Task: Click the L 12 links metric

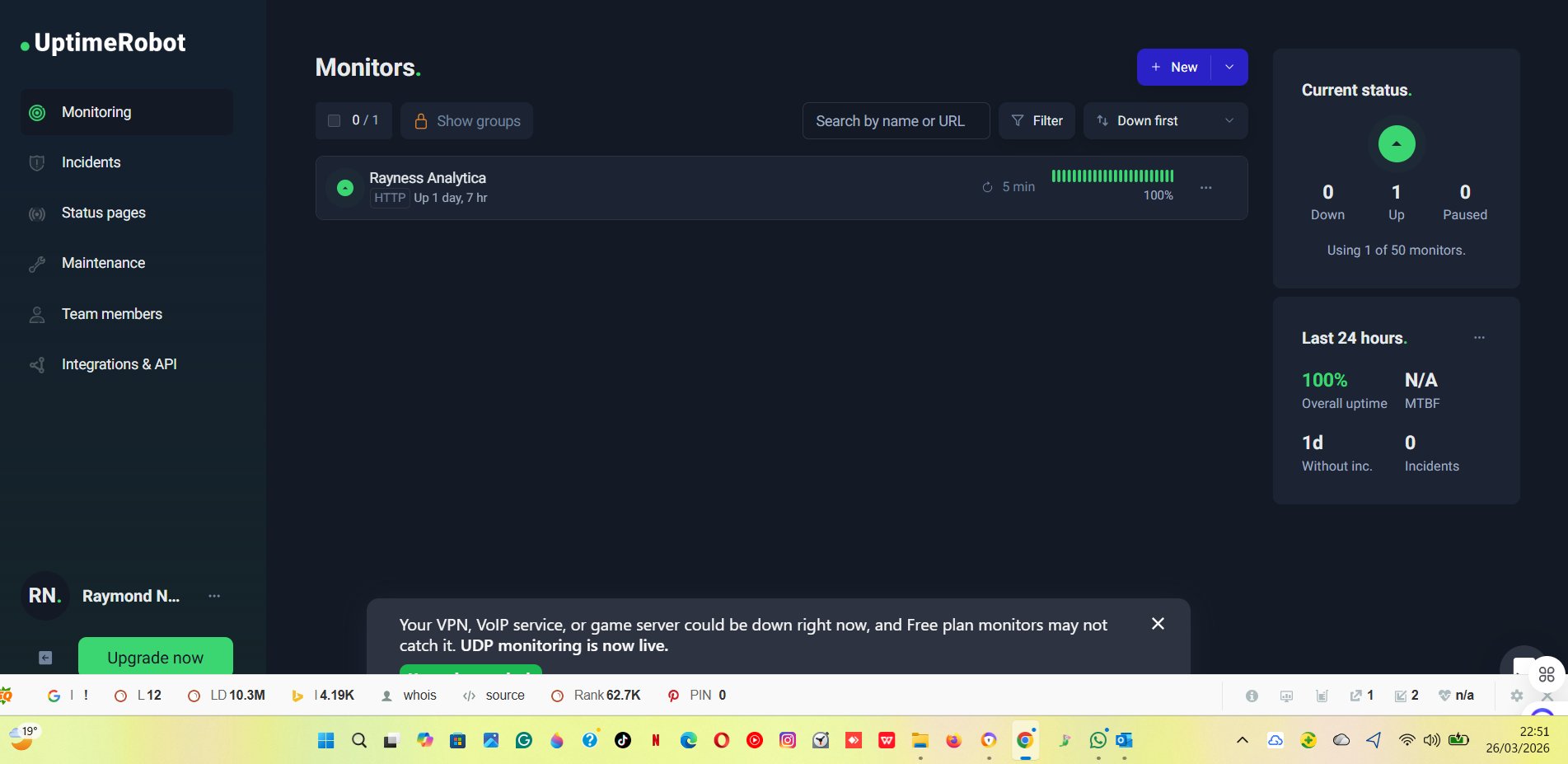Action: tap(138, 696)
